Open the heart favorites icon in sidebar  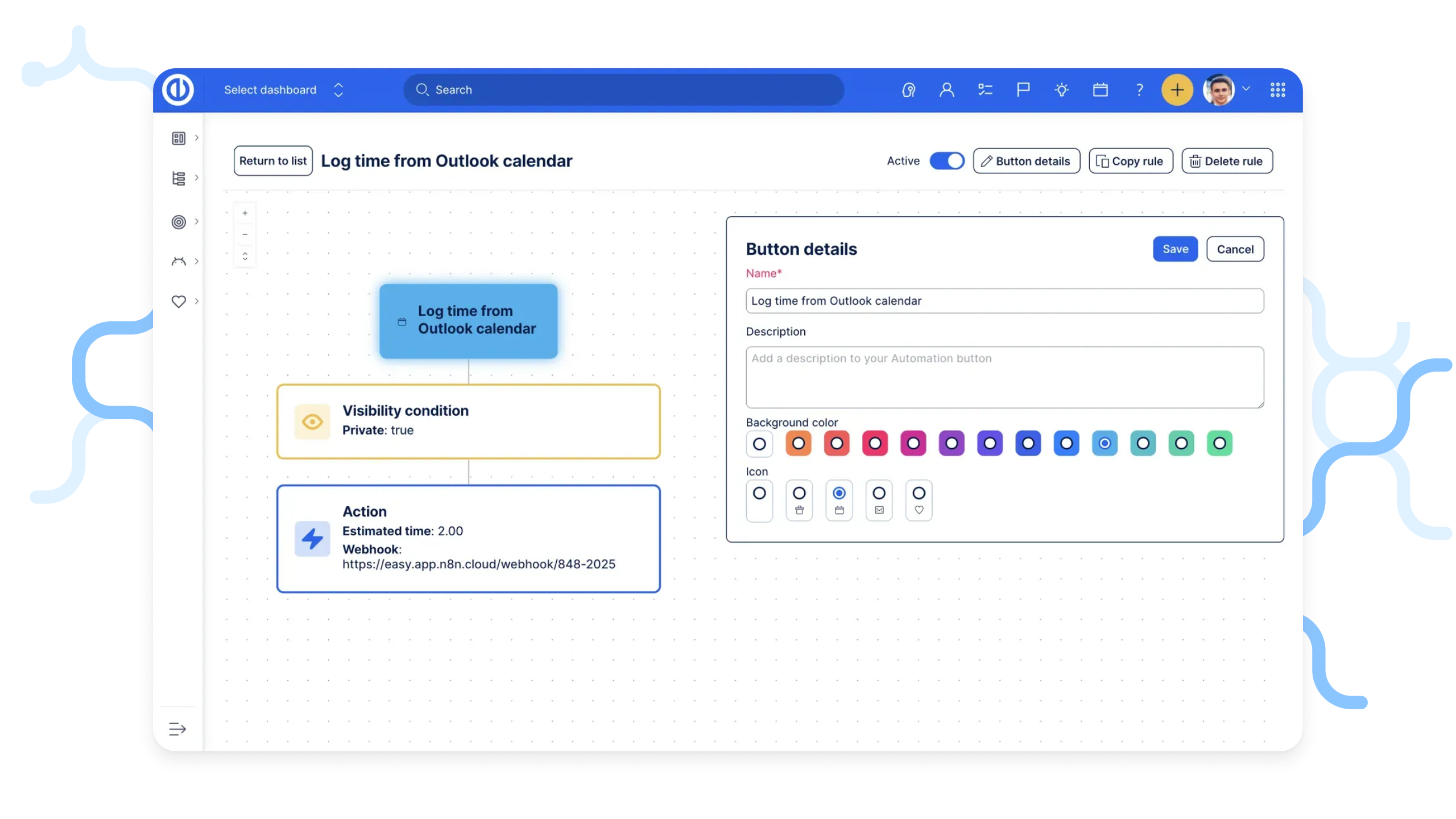click(178, 301)
